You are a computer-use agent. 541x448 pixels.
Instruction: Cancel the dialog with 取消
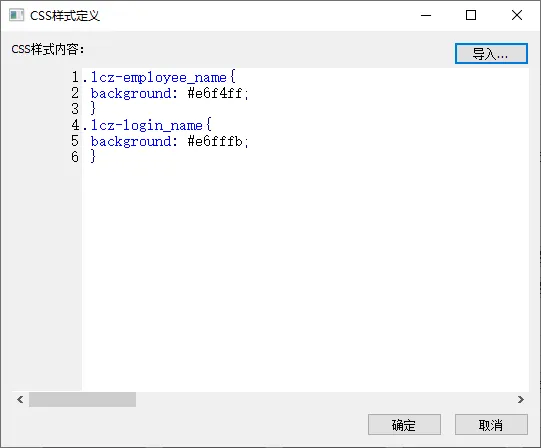491,425
